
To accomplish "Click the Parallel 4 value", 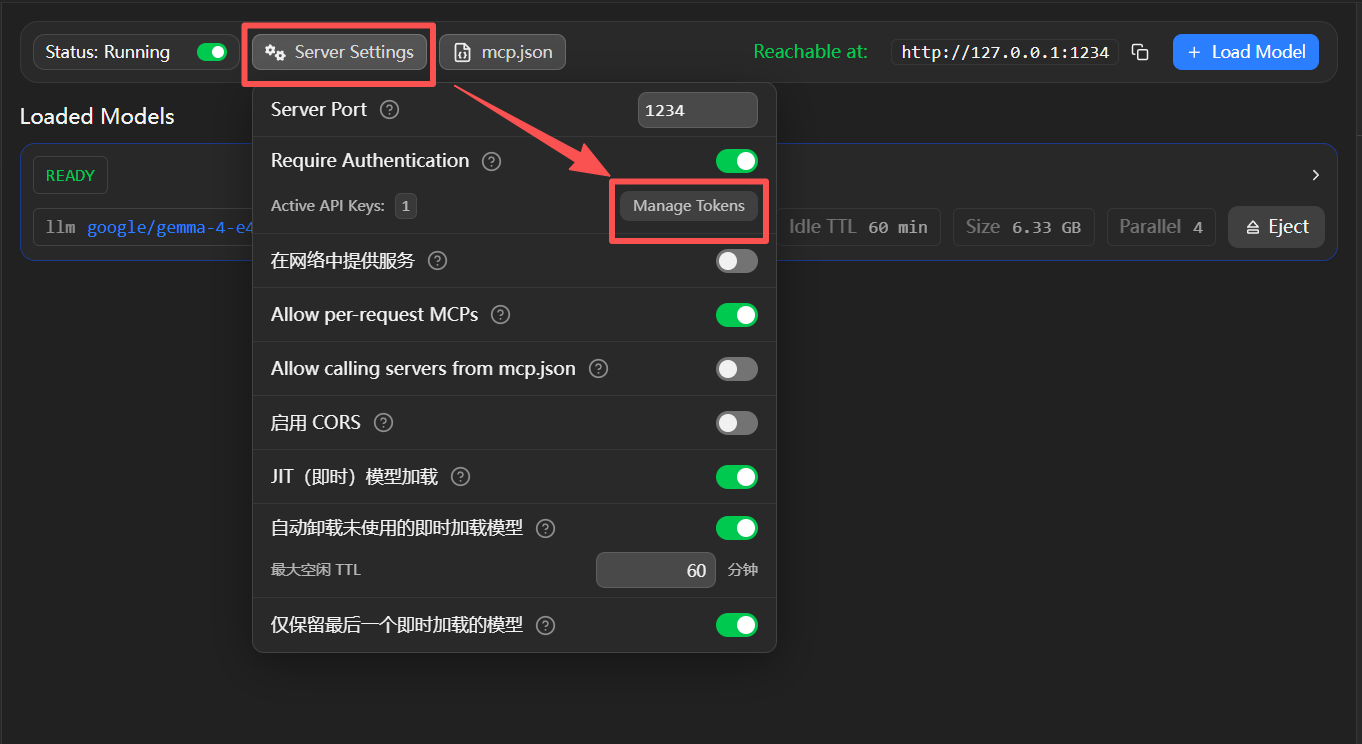I will (x=1161, y=227).
